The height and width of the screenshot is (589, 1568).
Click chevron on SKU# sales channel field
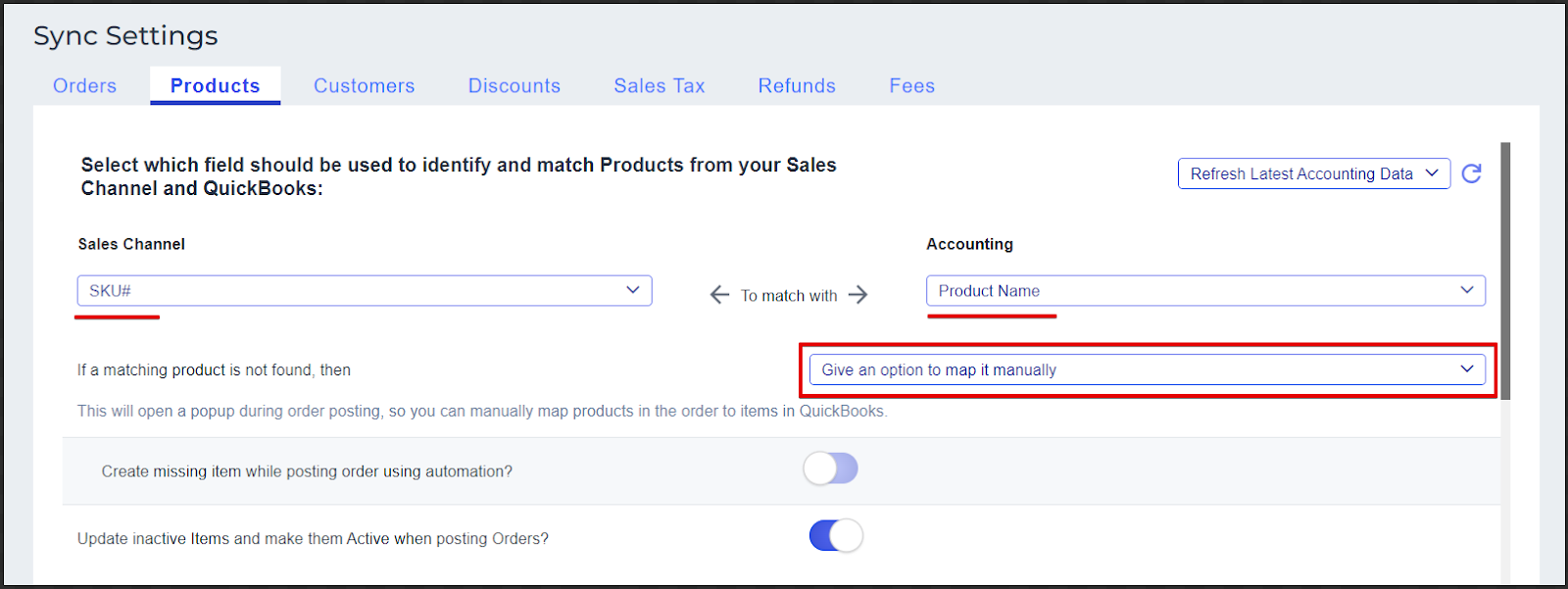tap(632, 290)
